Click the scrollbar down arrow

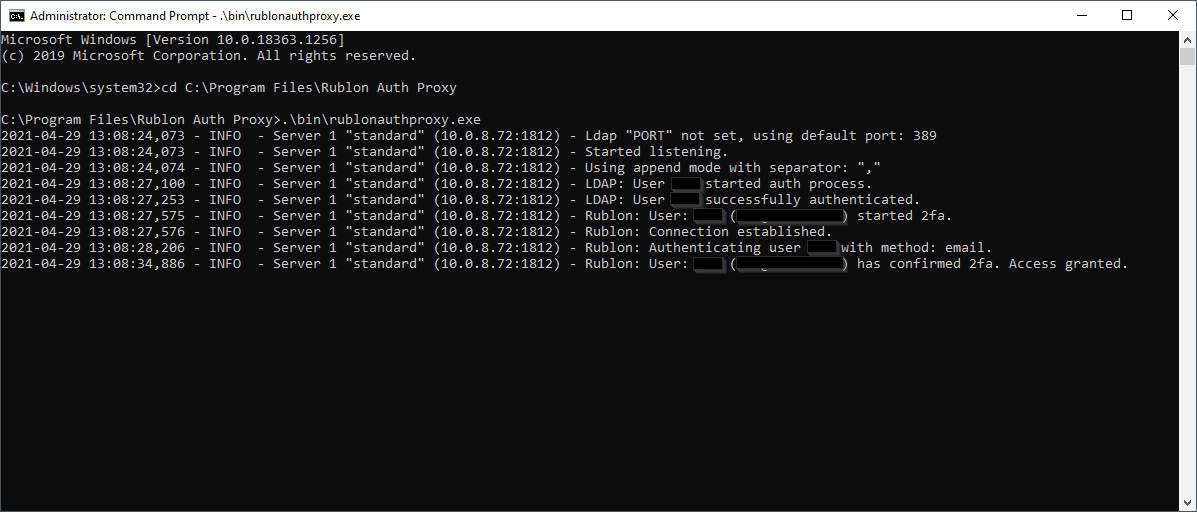coord(1188,503)
